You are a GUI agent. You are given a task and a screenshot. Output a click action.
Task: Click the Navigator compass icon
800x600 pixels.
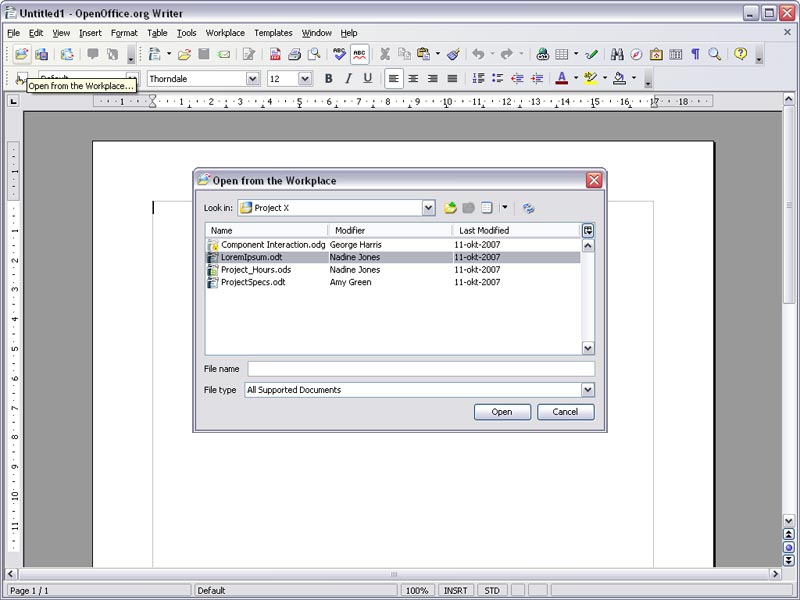tap(636, 54)
